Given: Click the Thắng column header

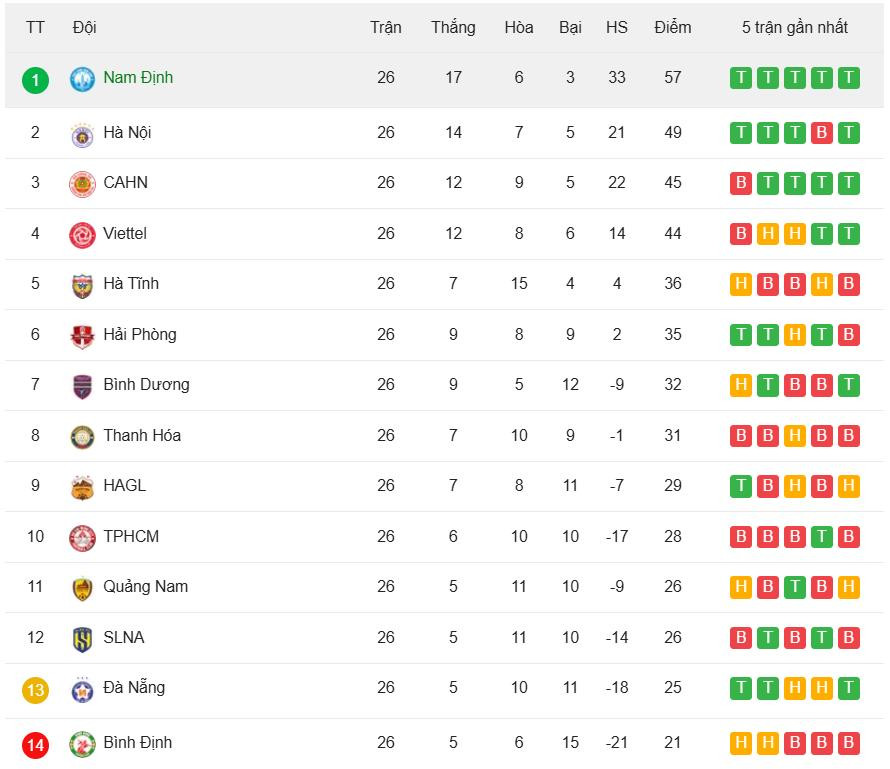Looking at the screenshot, I should 453,28.
